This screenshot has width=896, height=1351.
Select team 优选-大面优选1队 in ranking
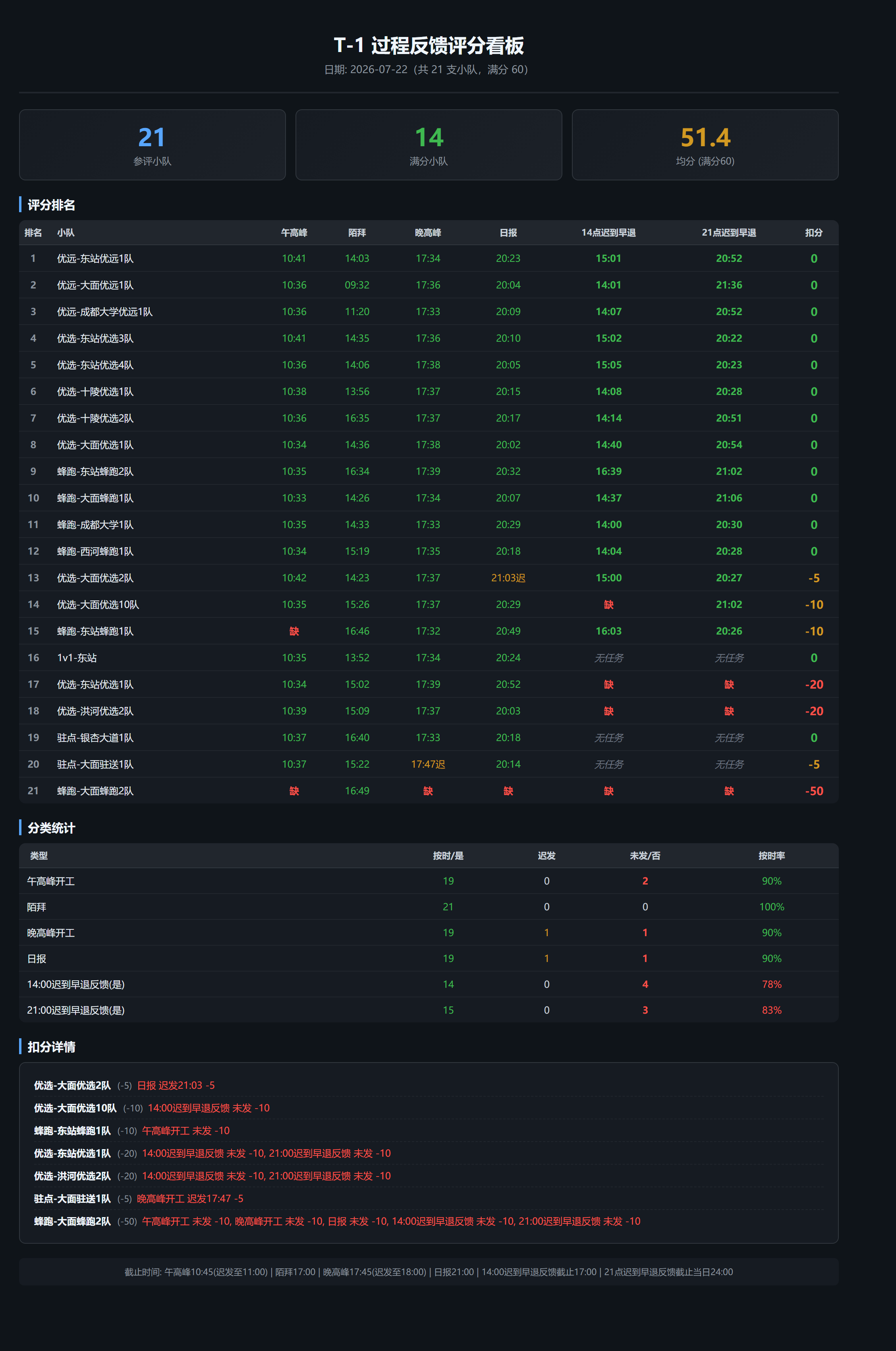pyautogui.click(x=95, y=445)
